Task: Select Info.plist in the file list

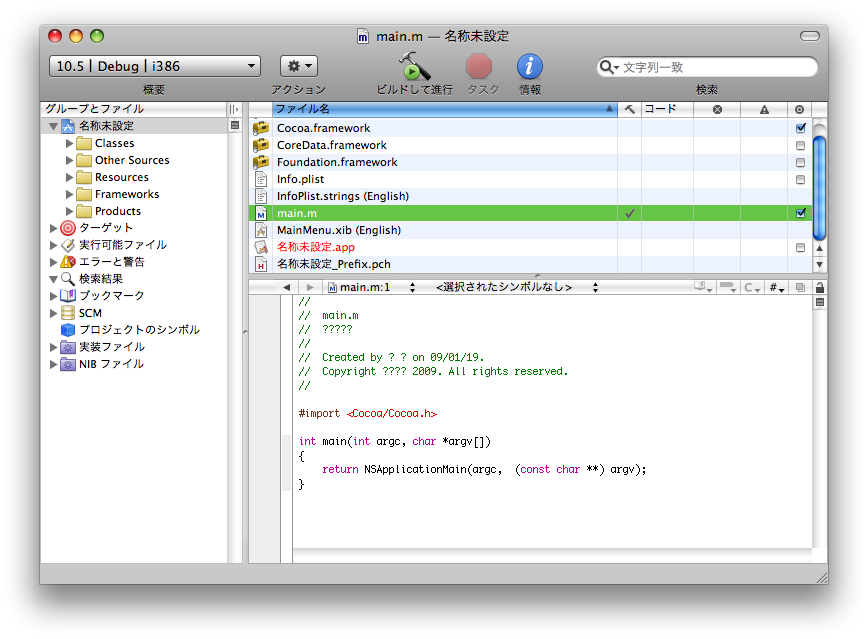Action: [300, 179]
